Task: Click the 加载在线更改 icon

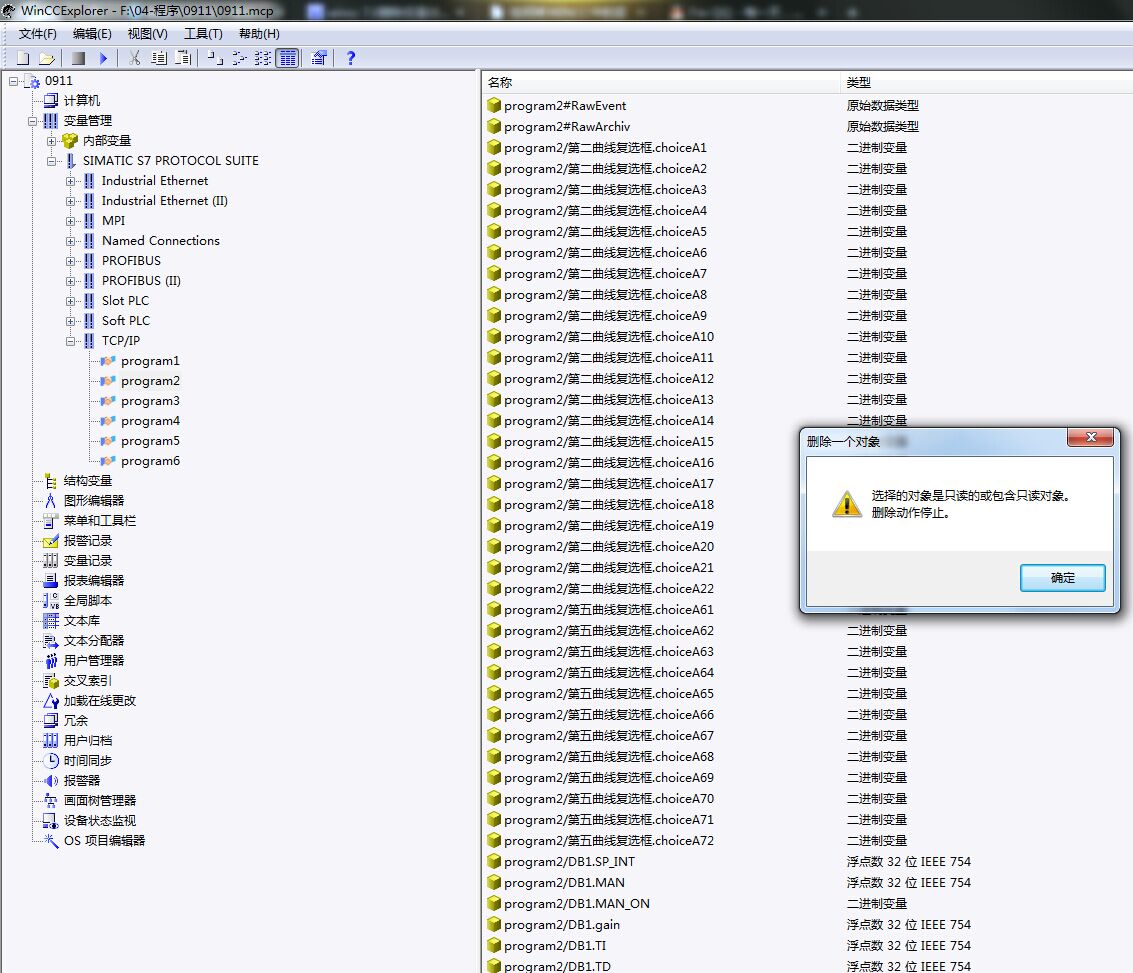Action: click(51, 701)
